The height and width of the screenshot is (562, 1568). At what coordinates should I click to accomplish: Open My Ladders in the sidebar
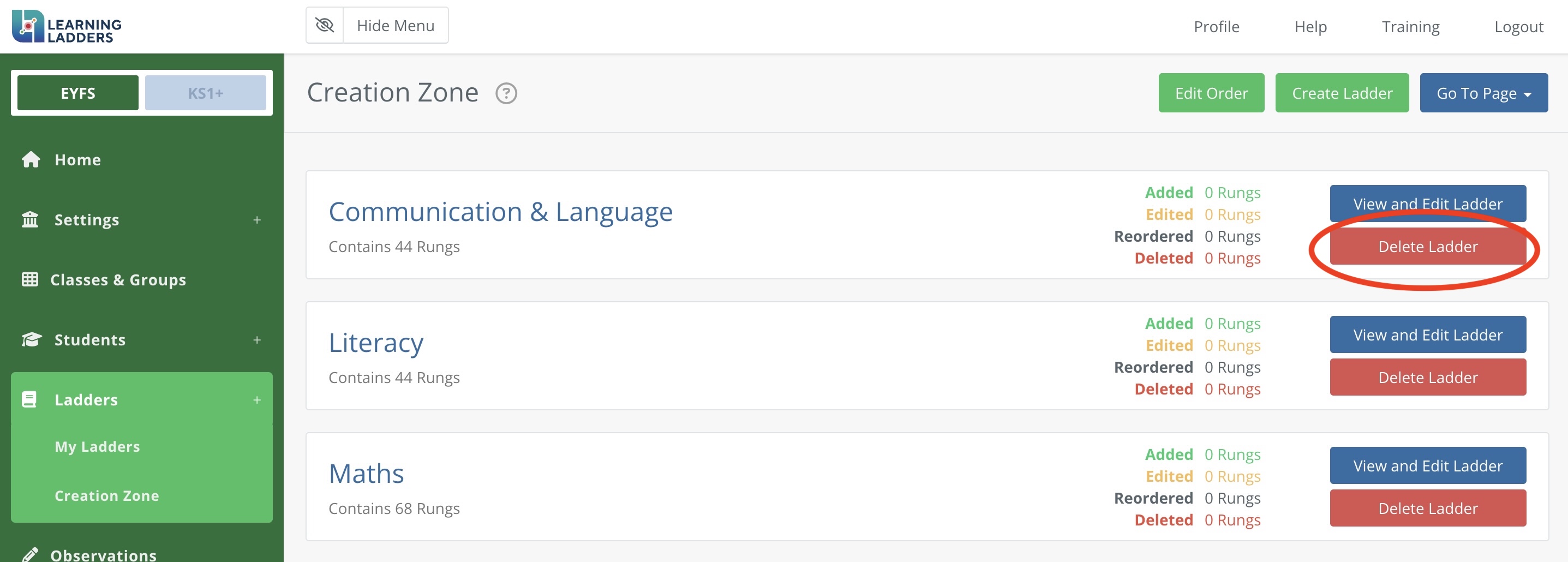coord(98,446)
